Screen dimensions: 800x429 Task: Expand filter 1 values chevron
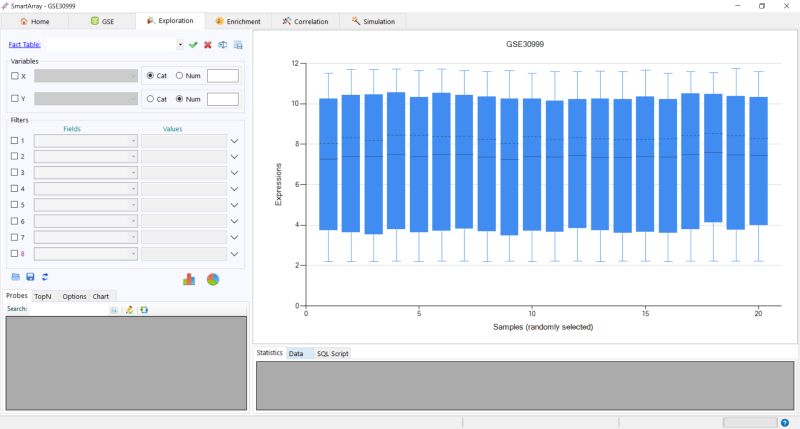click(x=234, y=141)
